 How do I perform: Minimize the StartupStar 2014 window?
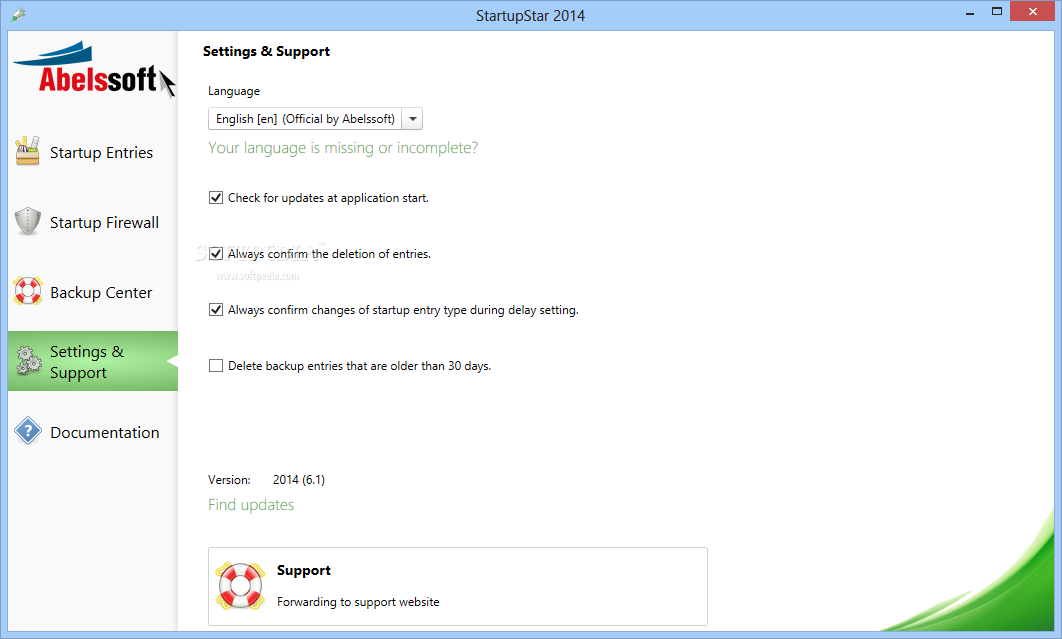(x=970, y=13)
